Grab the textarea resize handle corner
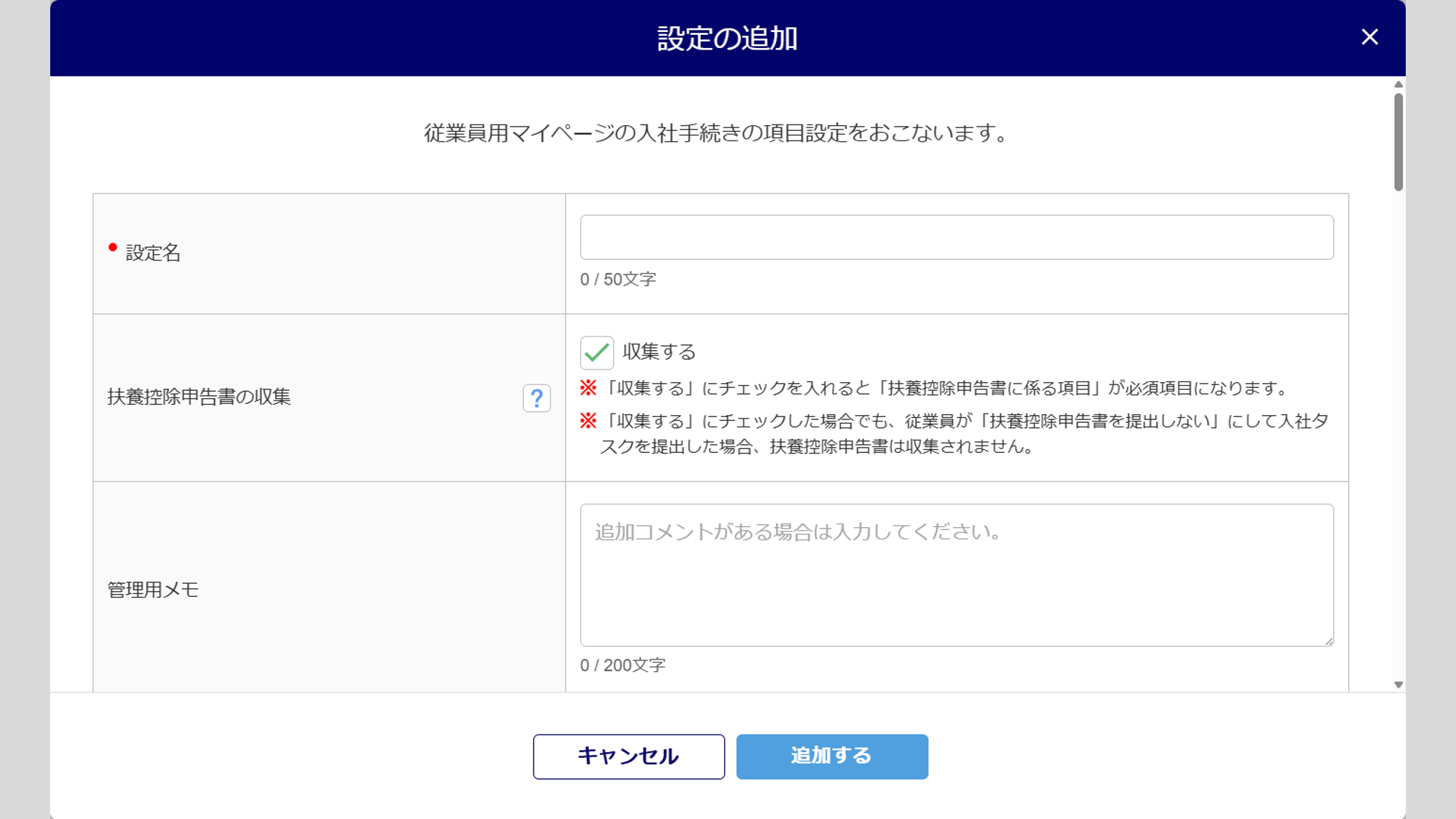 tap(1329, 641)
